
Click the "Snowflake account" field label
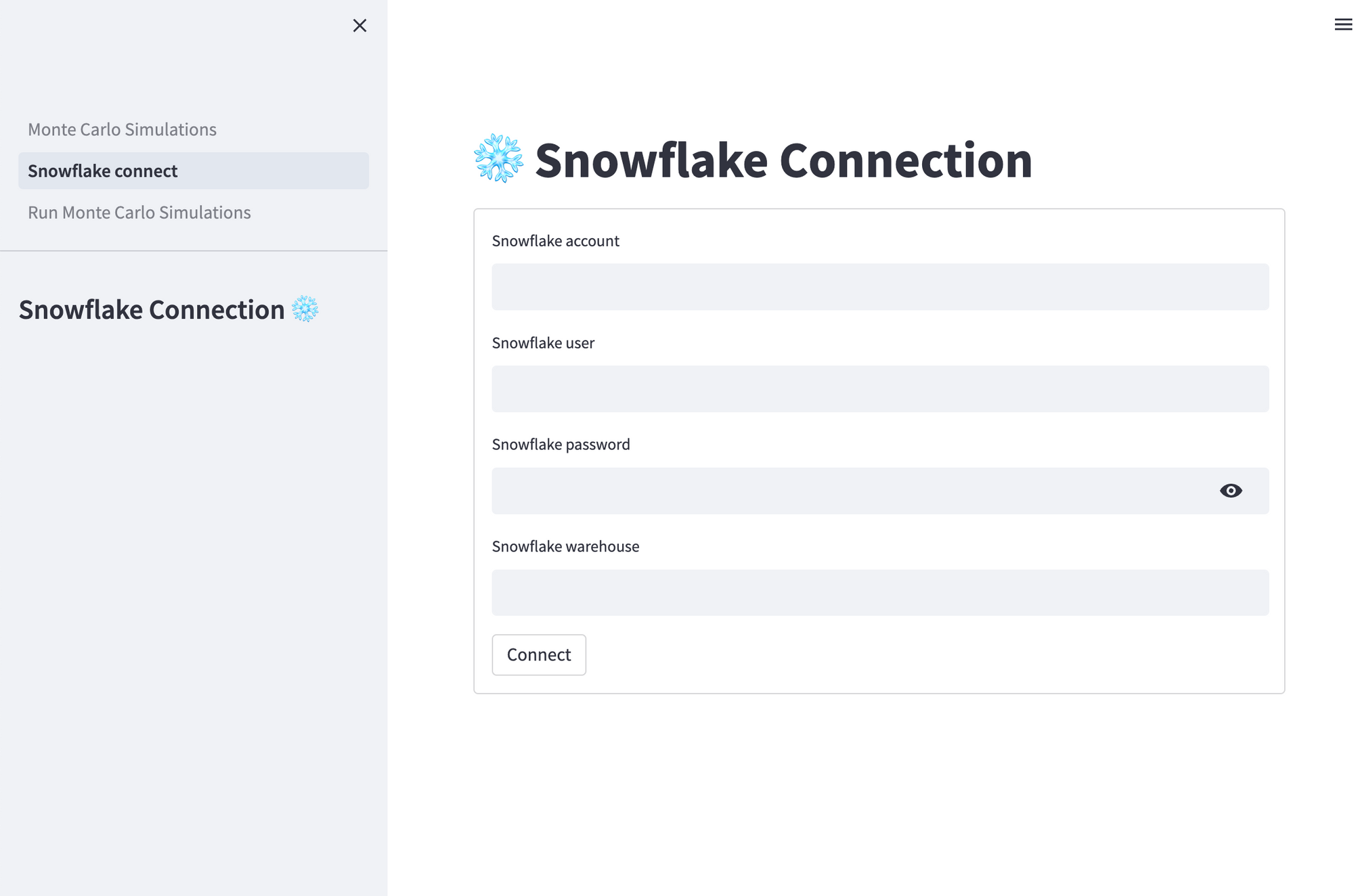[555, 241]
